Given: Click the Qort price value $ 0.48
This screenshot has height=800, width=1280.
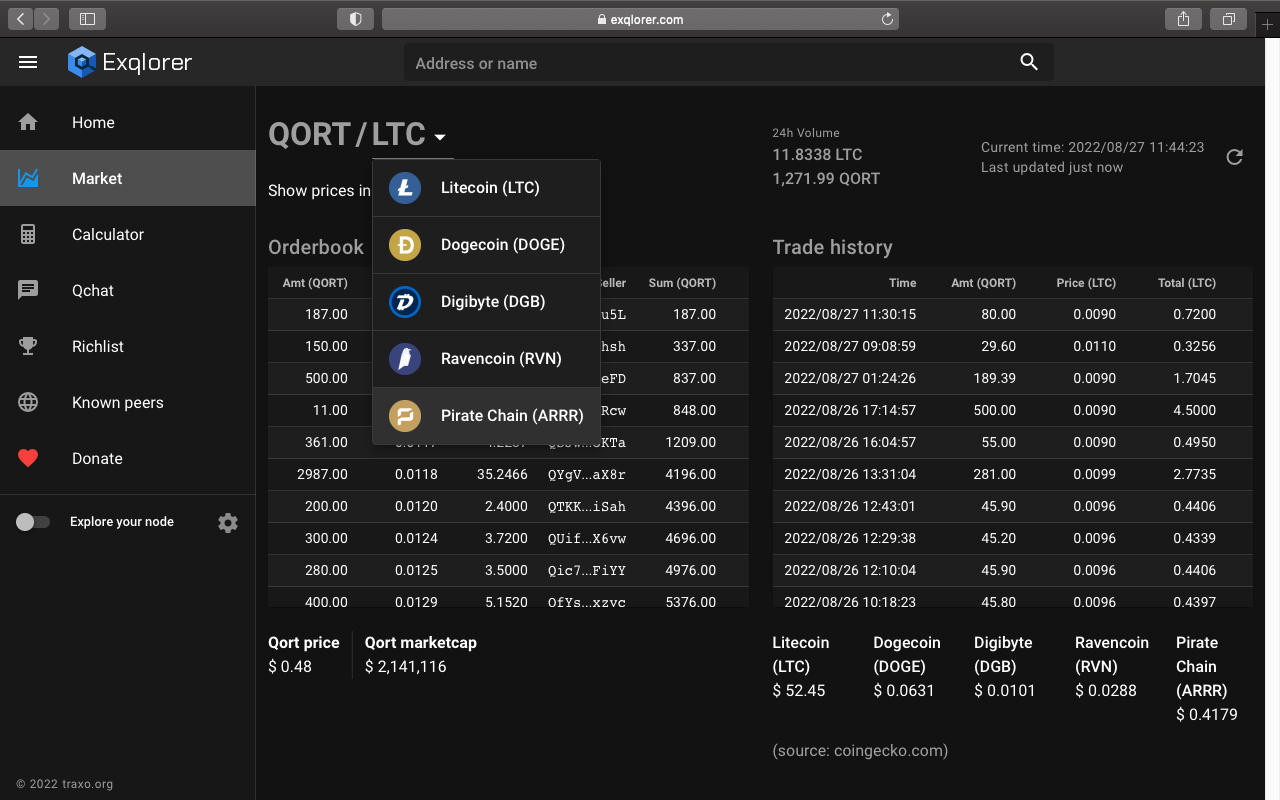Looking at the screenshot, I should click(290, 666).
